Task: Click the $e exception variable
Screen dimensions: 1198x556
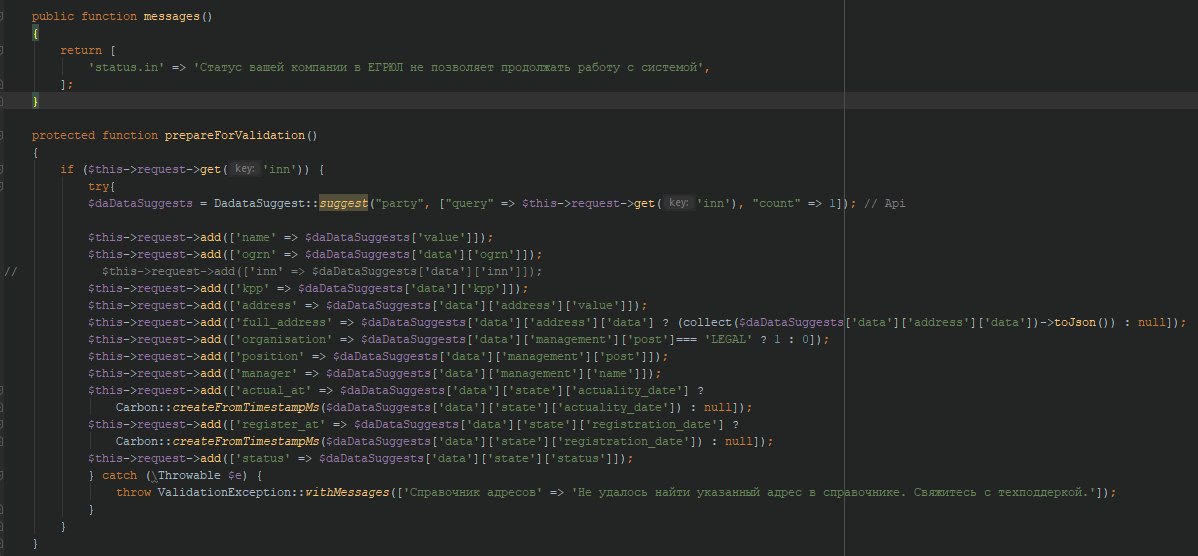Action: coord(235,475)
